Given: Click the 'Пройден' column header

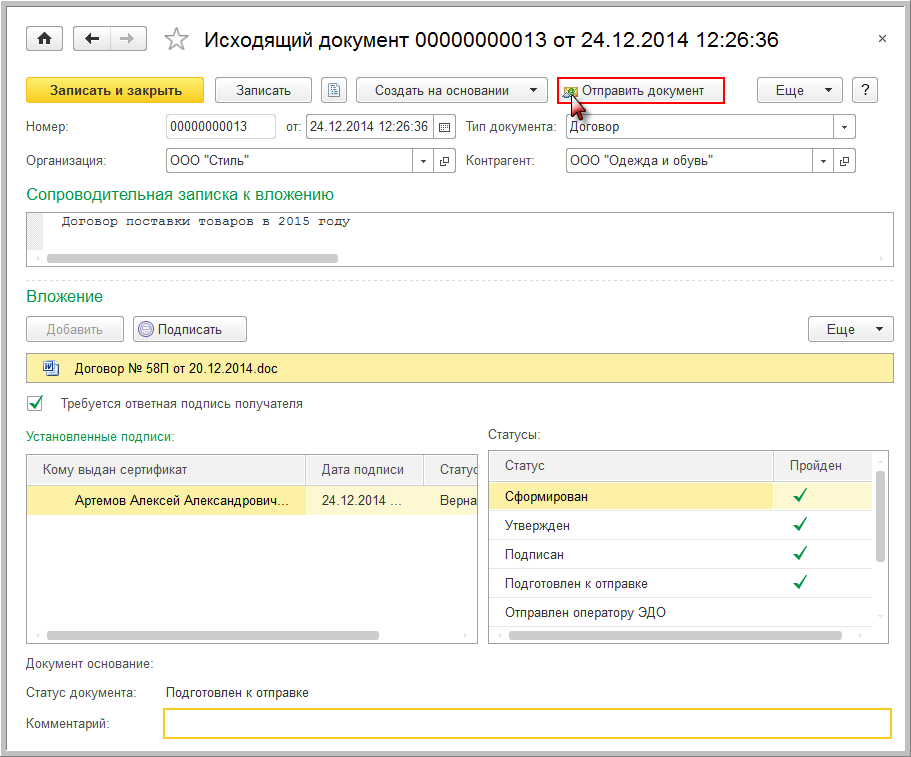Looking at the screenshot, I should click(x=823, y=465).
